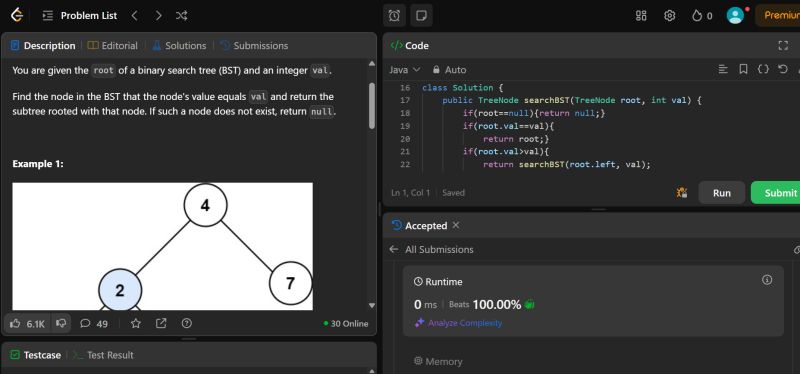Open the user avatar menu
This screenshot has width=800, height=374.
(x=735, y=16)
